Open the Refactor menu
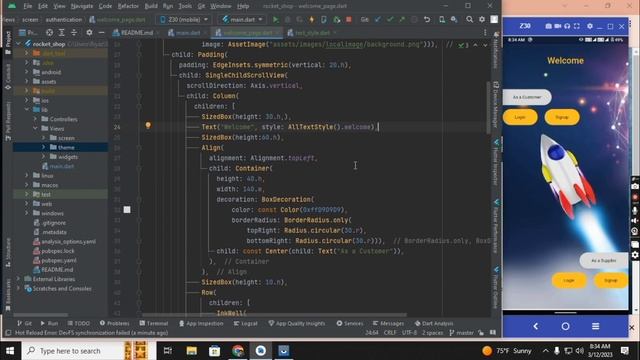Viewport: 640px width, 360px height. point(128,6)
